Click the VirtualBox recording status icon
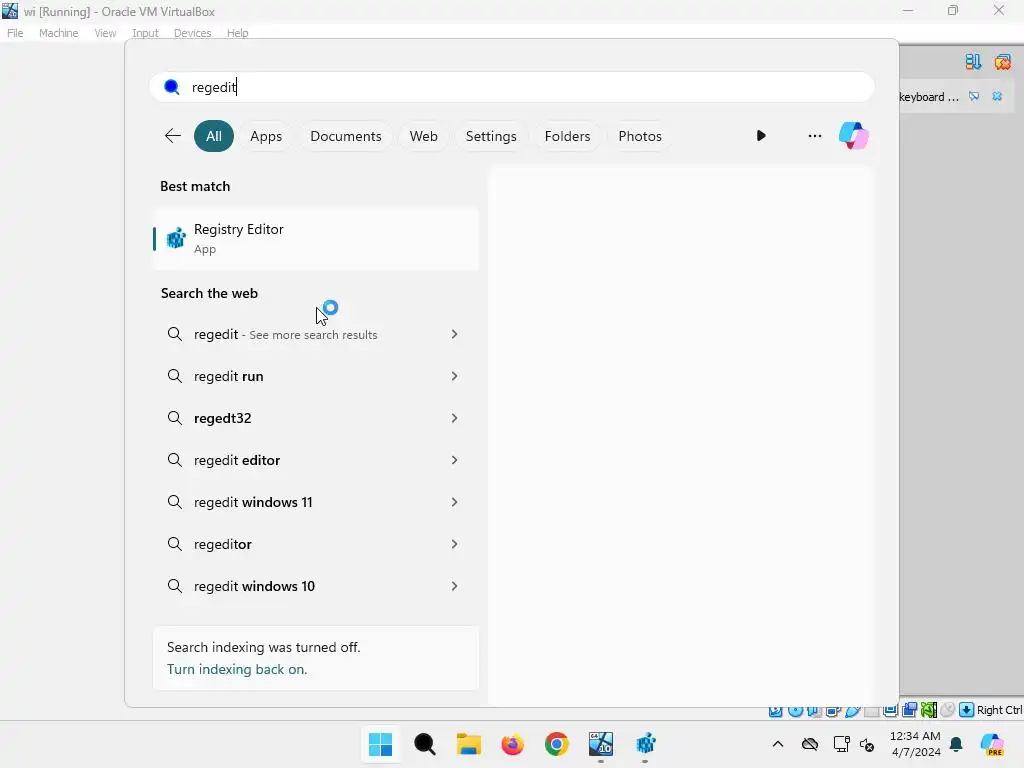Viewport: 1024px width, 768px height. click(x=909, y=710)
